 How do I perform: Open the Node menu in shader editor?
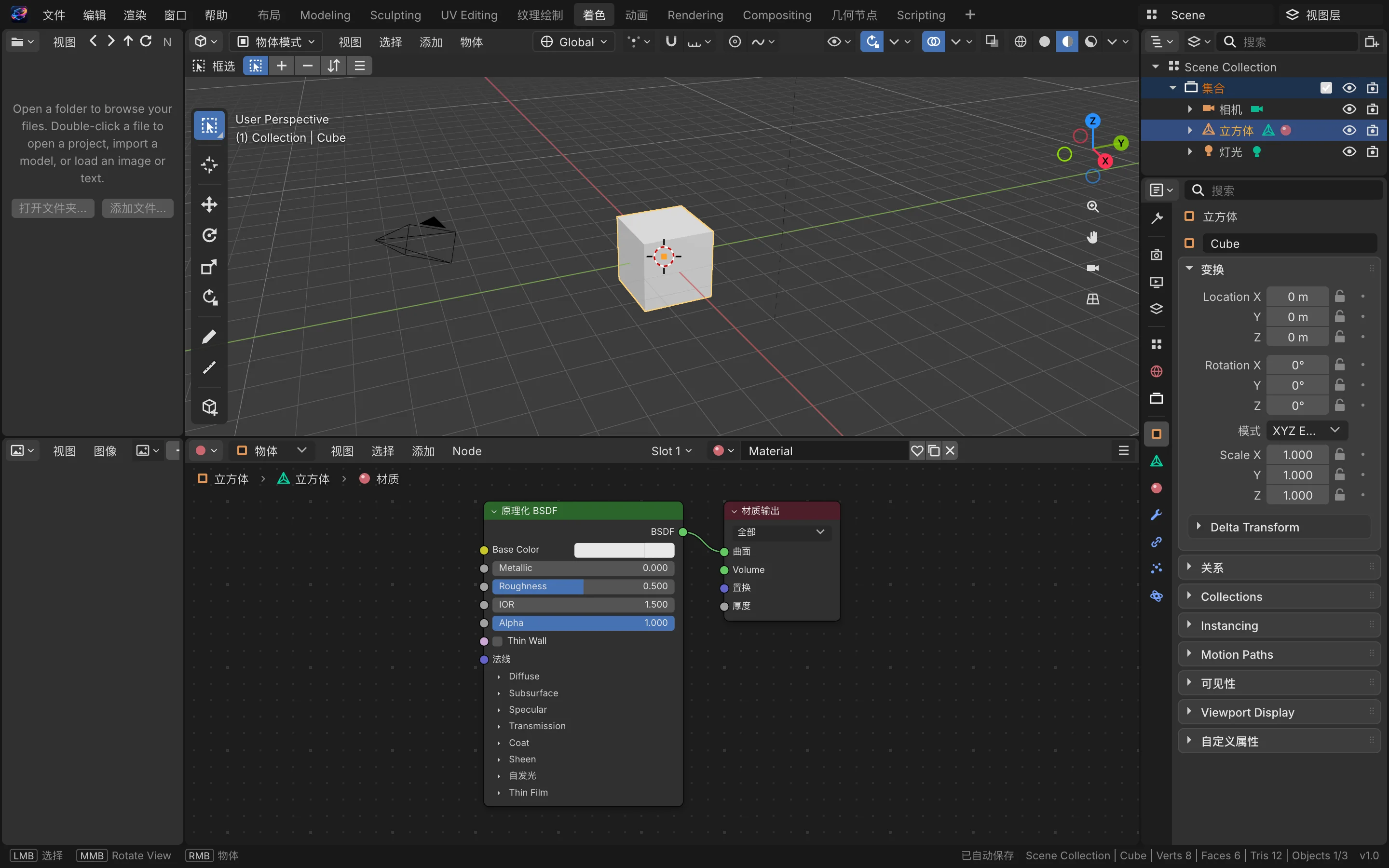coord(467,451)
